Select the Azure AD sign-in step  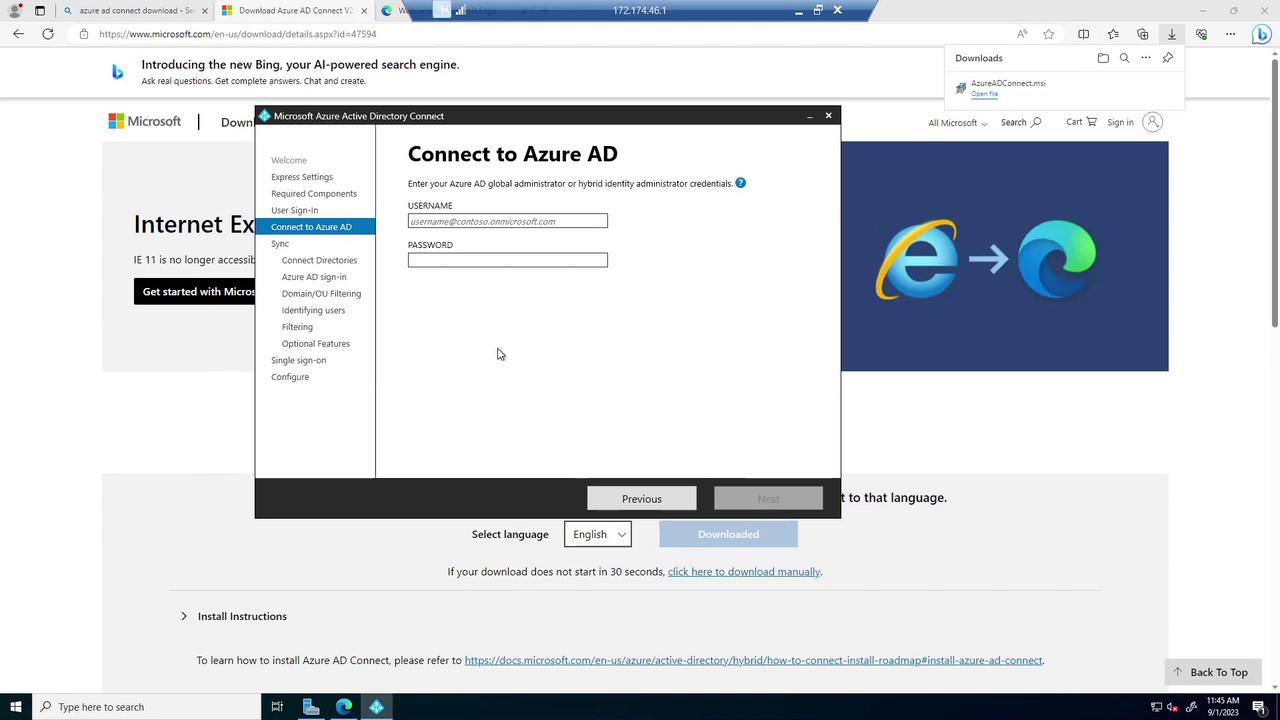tap(314, 277)
